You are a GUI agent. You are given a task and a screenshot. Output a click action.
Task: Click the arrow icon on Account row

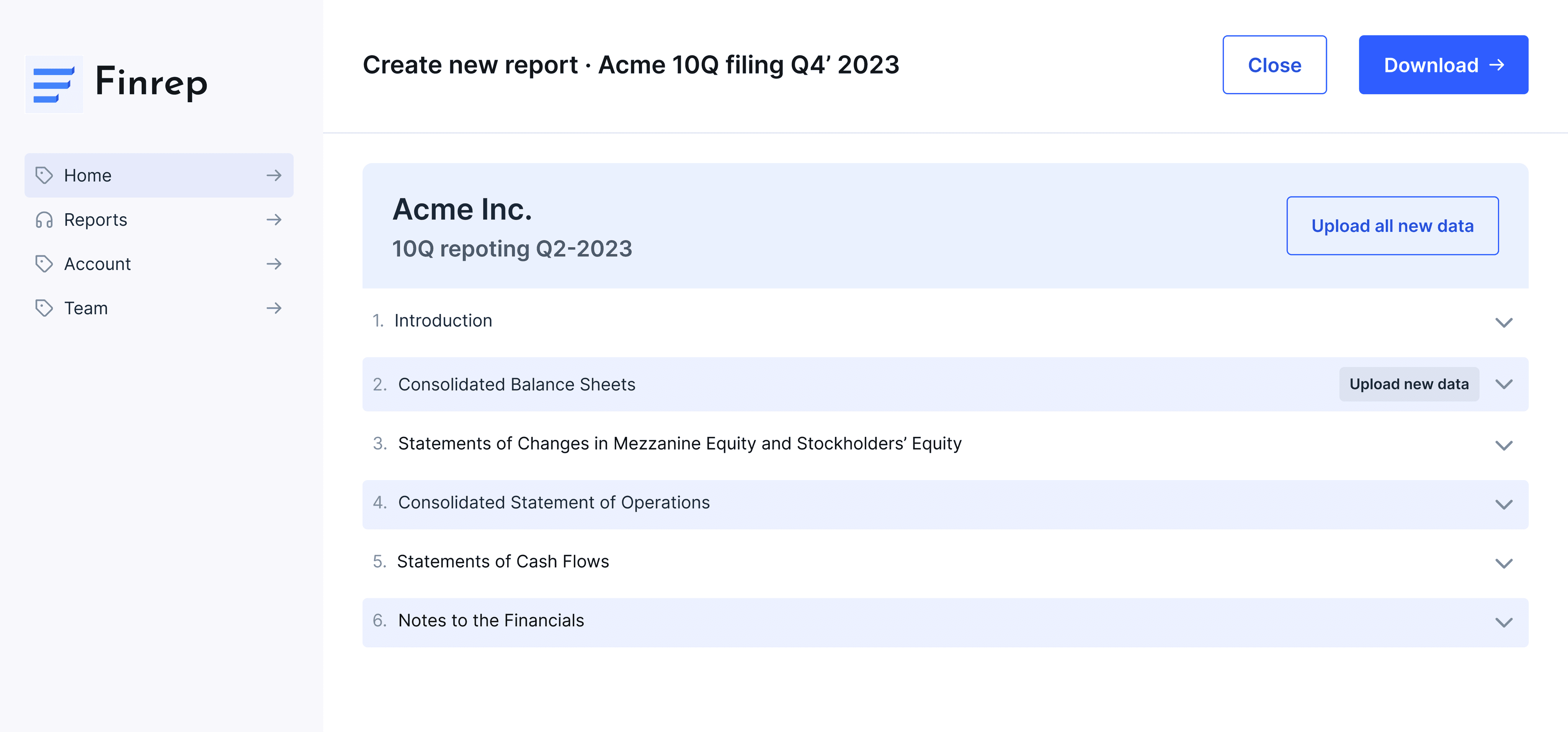(274, 264)
